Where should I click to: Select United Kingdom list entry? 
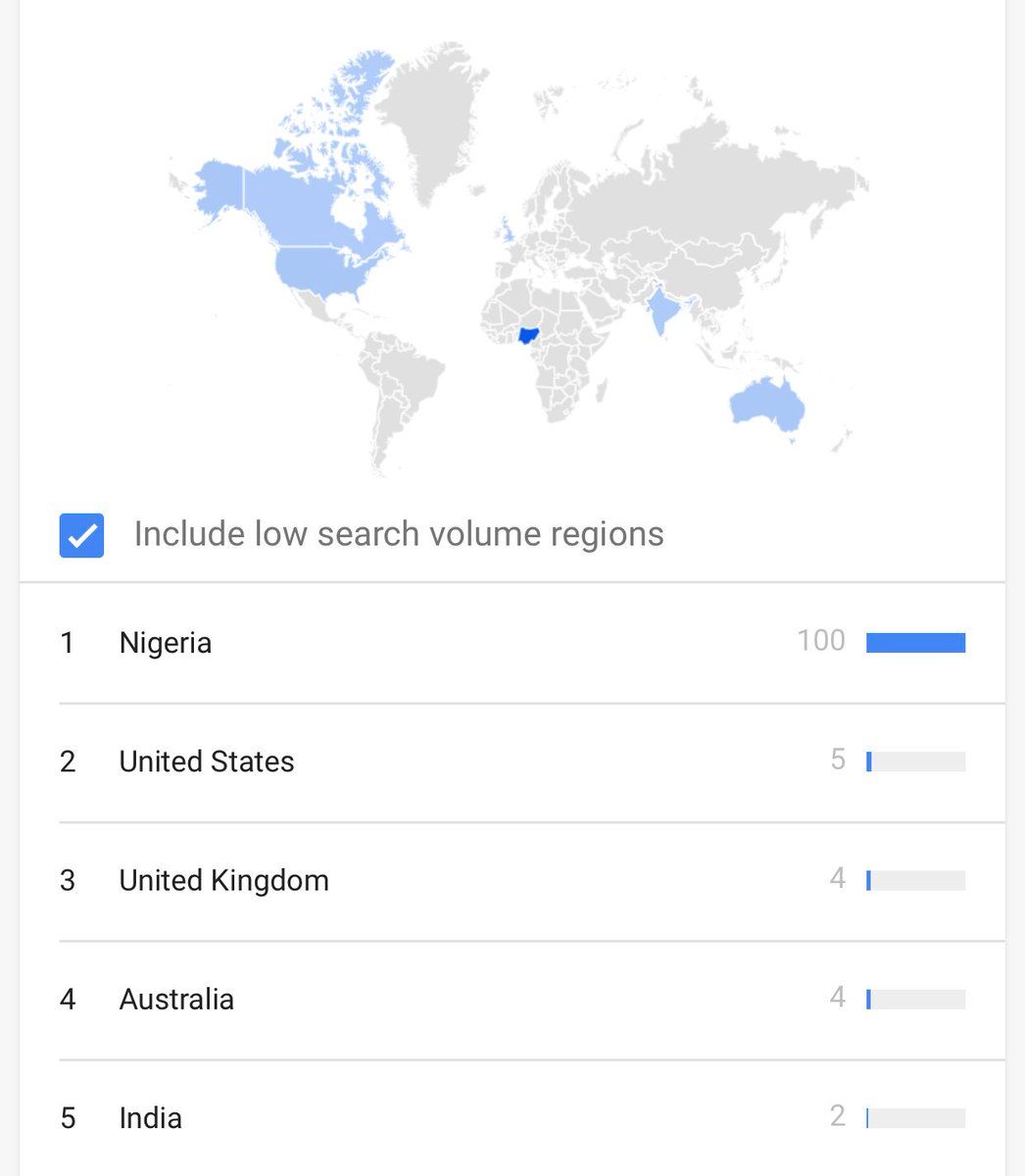[x=223, y=880]
